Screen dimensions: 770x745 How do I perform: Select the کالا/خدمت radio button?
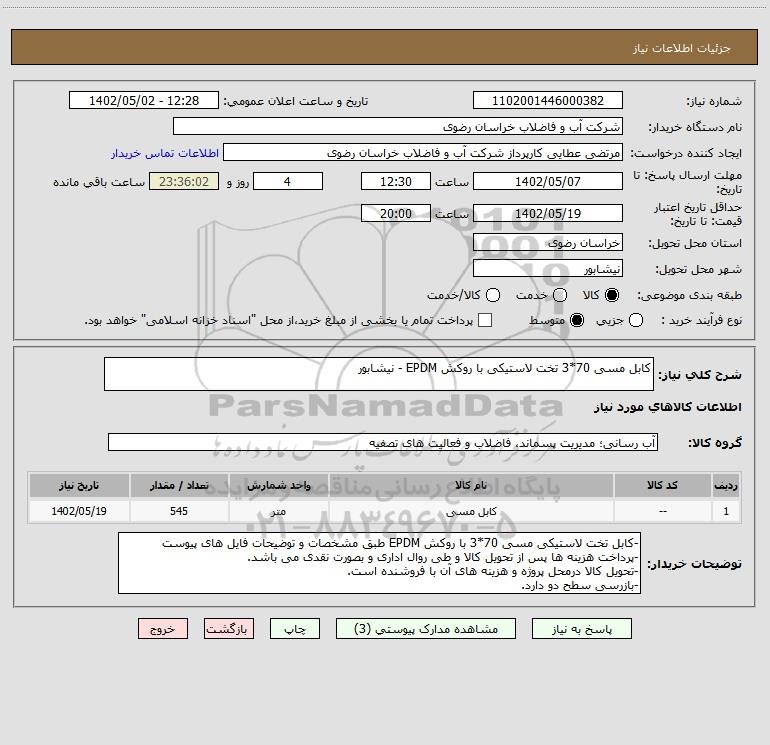pos(493,295)
